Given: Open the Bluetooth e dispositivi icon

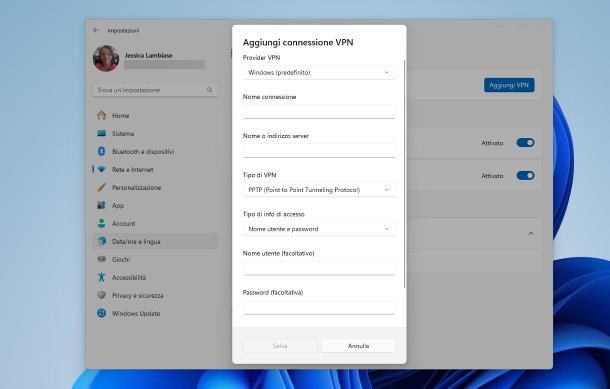Looking at the screenshot, I should [x=102, y=151].
